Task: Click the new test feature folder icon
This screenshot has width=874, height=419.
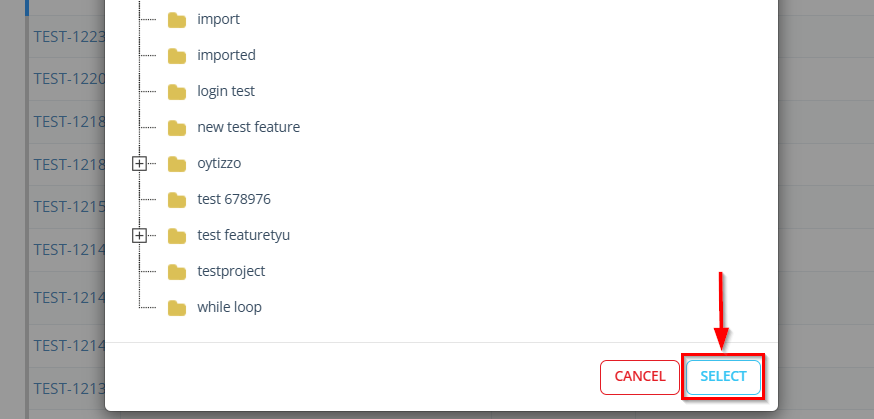Action: 177,128
